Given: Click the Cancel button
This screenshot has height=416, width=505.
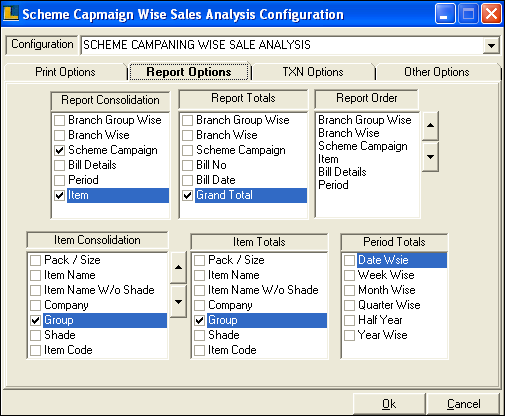Looking at the screenshot, I should [x=463, y=404].
